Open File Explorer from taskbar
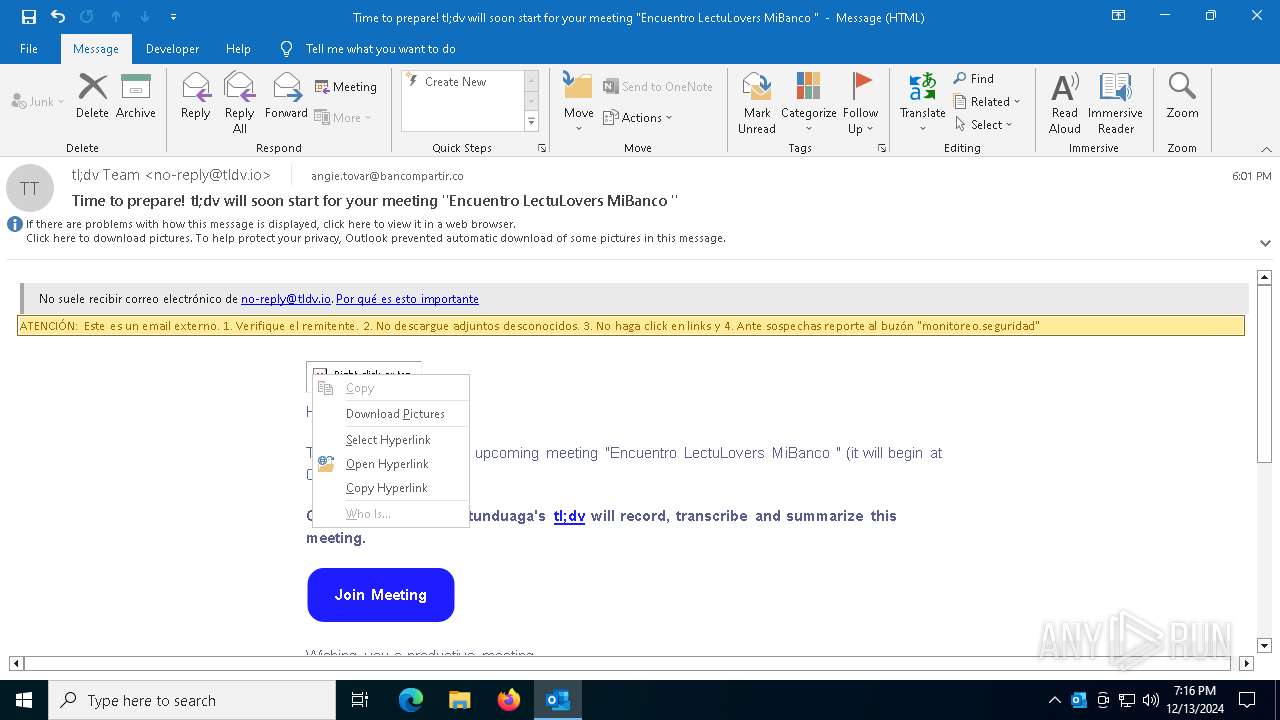The height and width of the screenshot is (720, 1280). (460, 700)
